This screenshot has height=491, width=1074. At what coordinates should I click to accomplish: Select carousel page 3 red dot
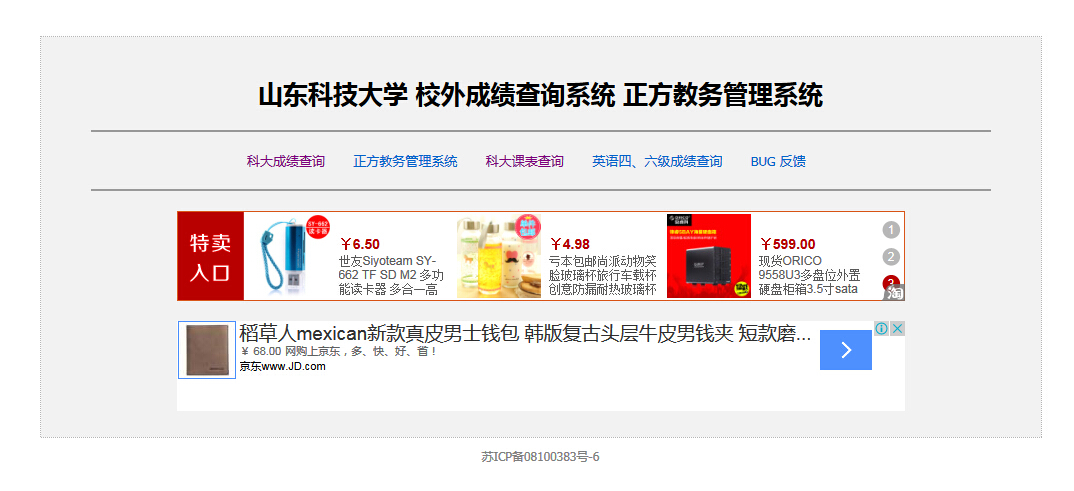coord(891,281)
